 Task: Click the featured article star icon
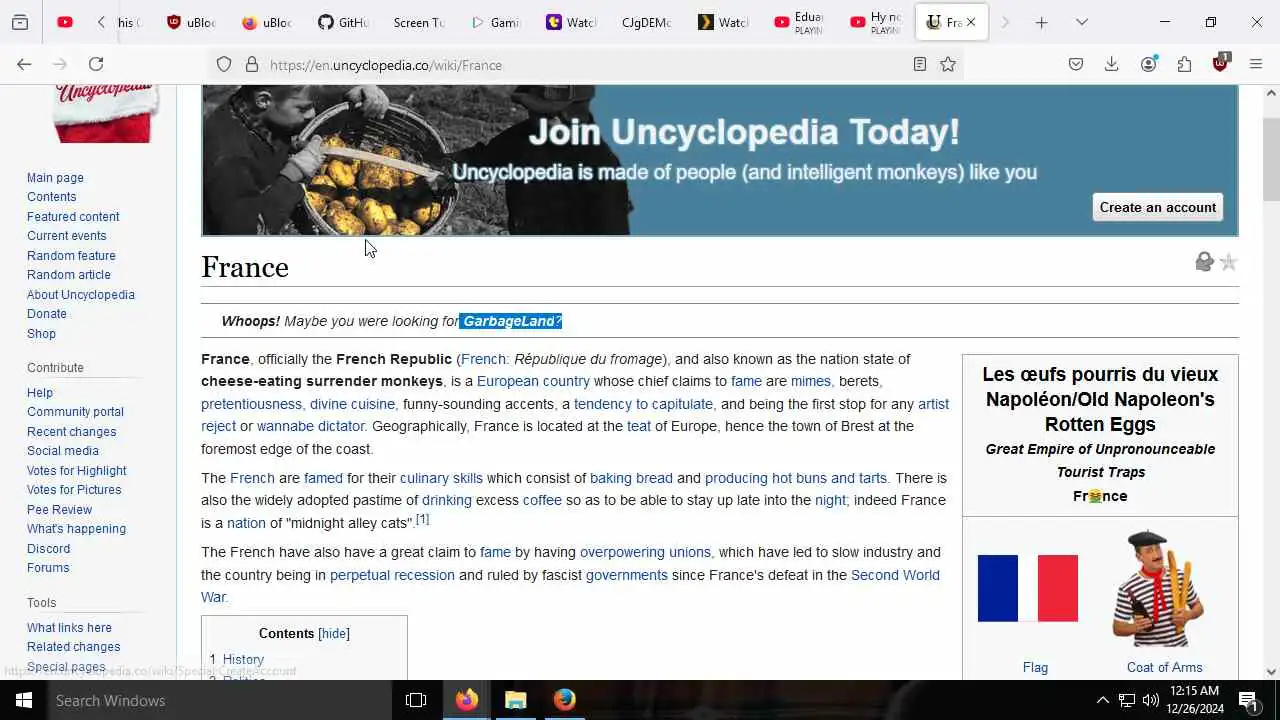click(1229, 262)
